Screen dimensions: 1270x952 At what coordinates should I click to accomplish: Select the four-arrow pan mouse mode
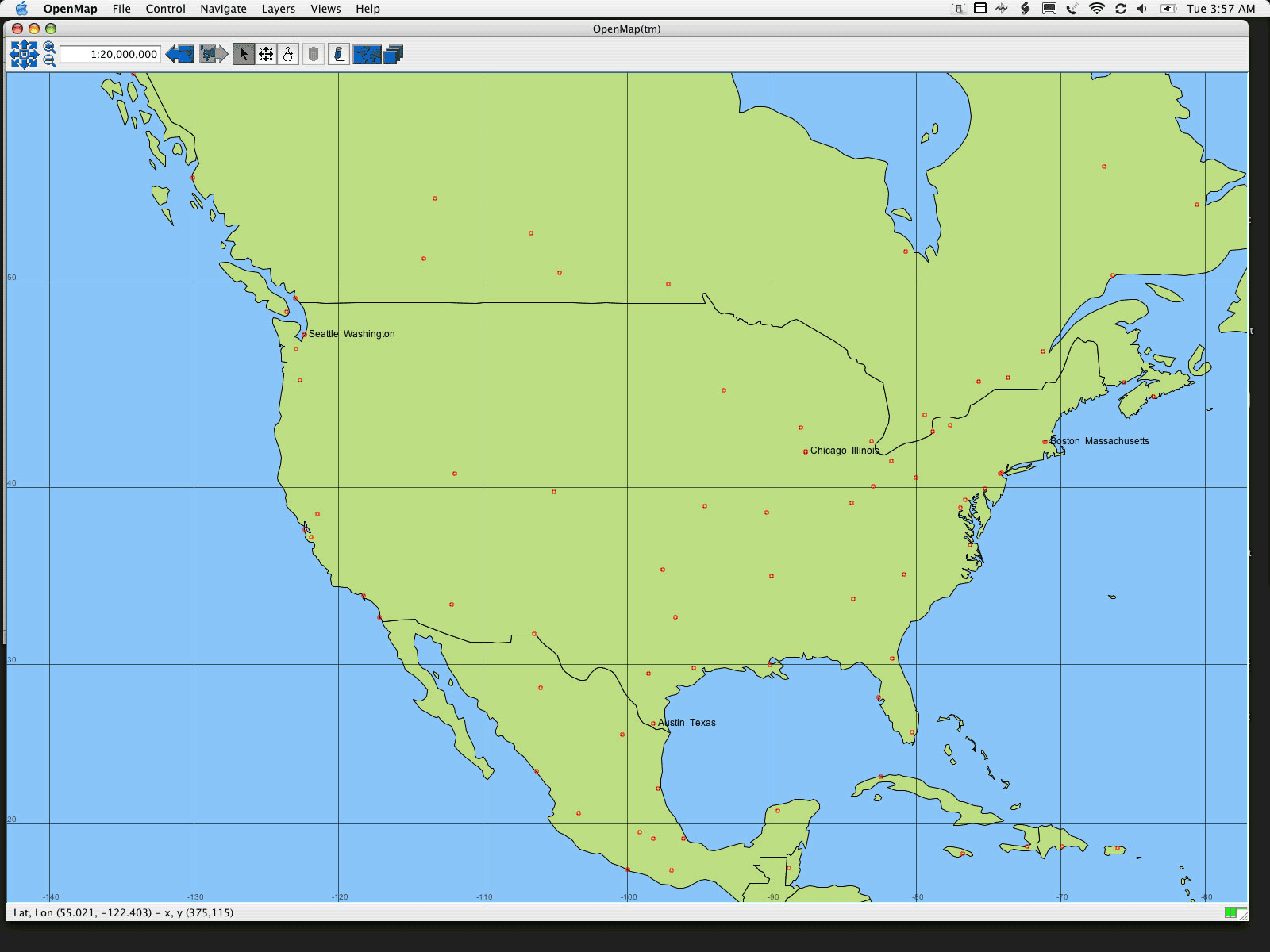266,54
